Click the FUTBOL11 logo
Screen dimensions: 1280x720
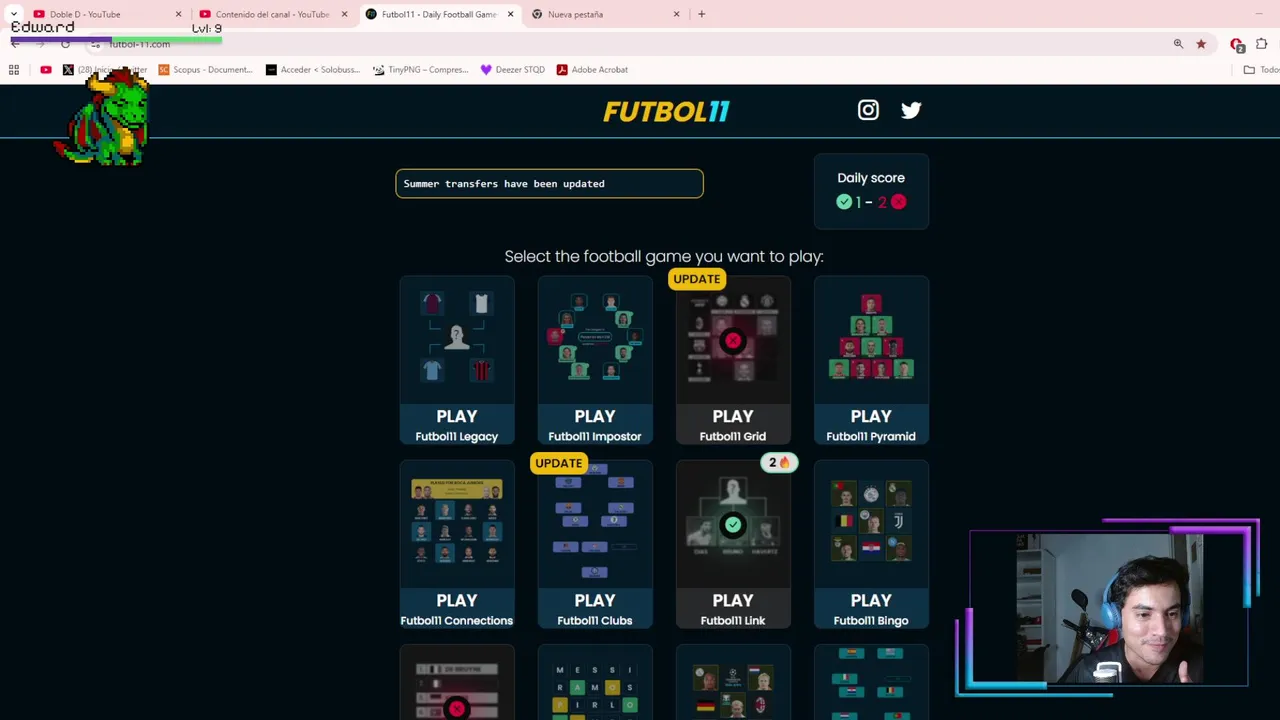pyautogui.click(x=666, y=111)
